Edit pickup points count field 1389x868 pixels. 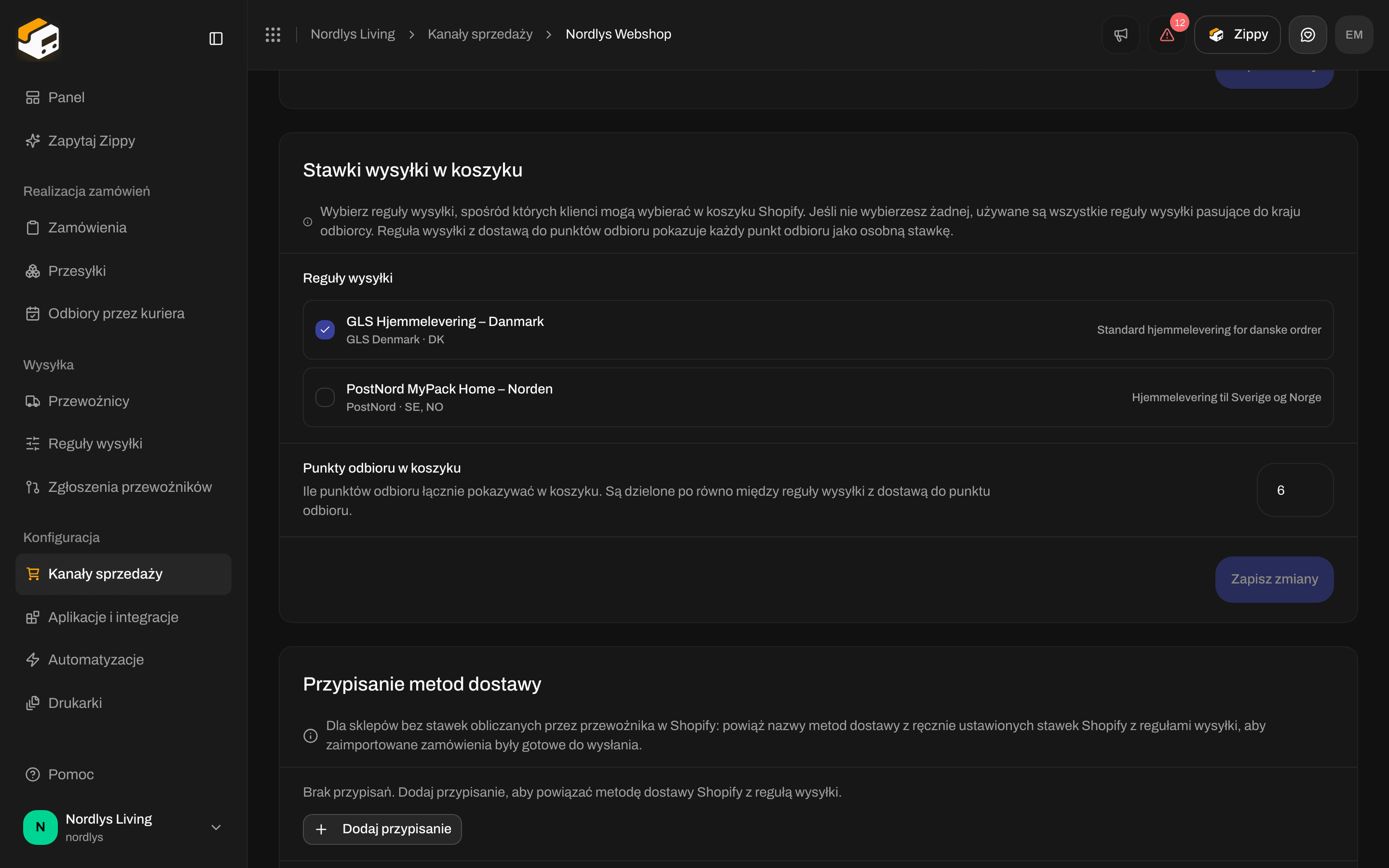click(x=1295, y=489)
